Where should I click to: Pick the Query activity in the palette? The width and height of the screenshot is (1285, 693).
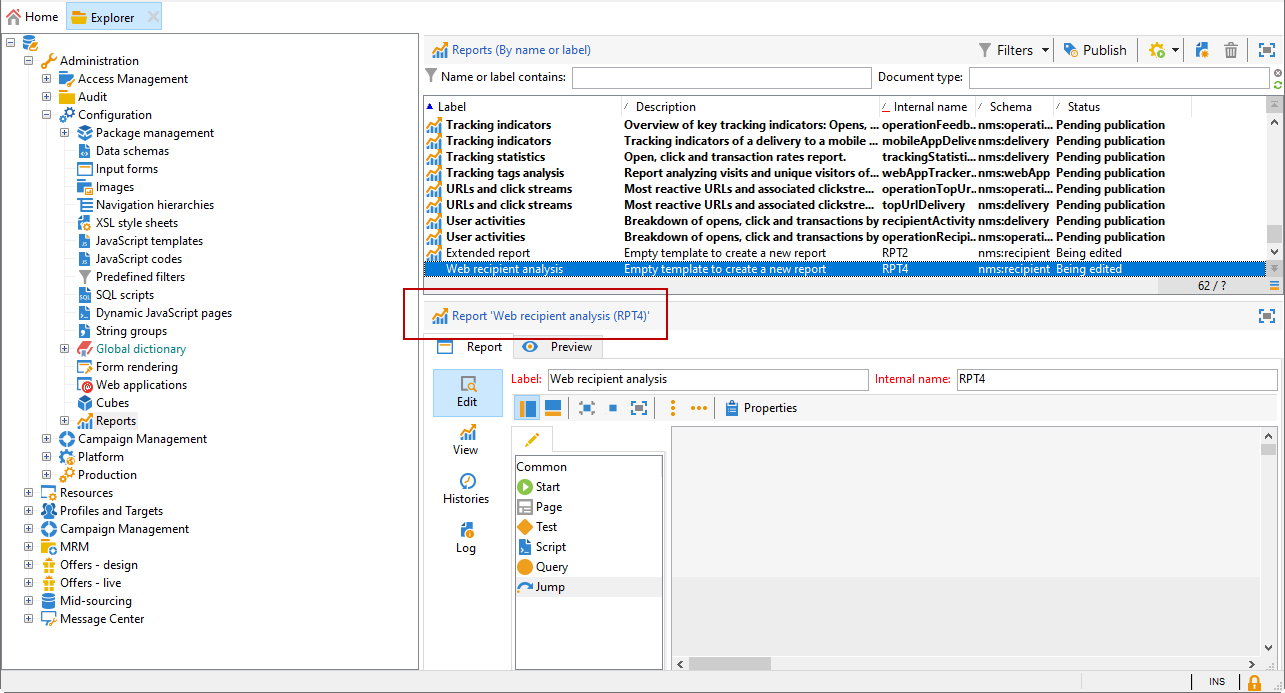[x=543, y=567]
